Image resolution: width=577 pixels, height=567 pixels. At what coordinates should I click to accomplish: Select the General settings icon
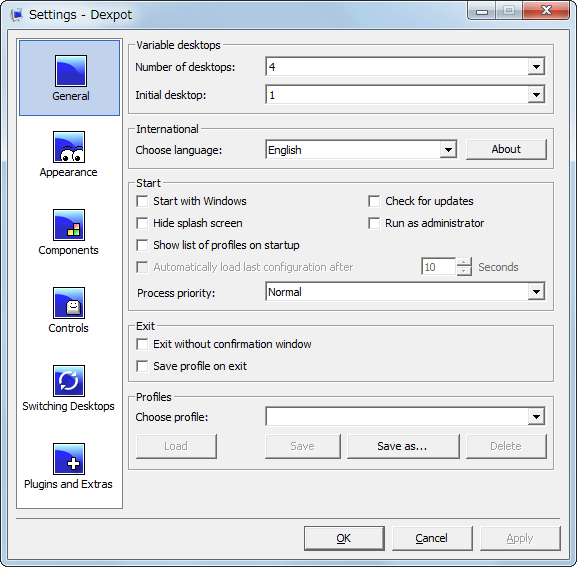[71, 71]
